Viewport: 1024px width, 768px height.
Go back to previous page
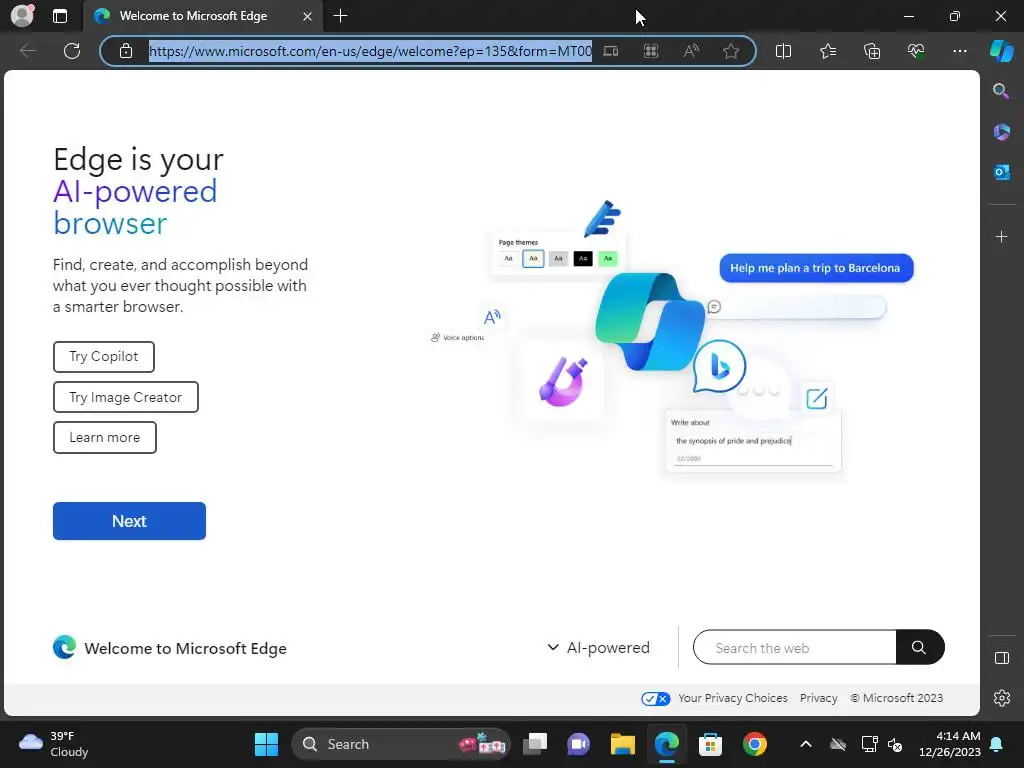pos(28,51)
